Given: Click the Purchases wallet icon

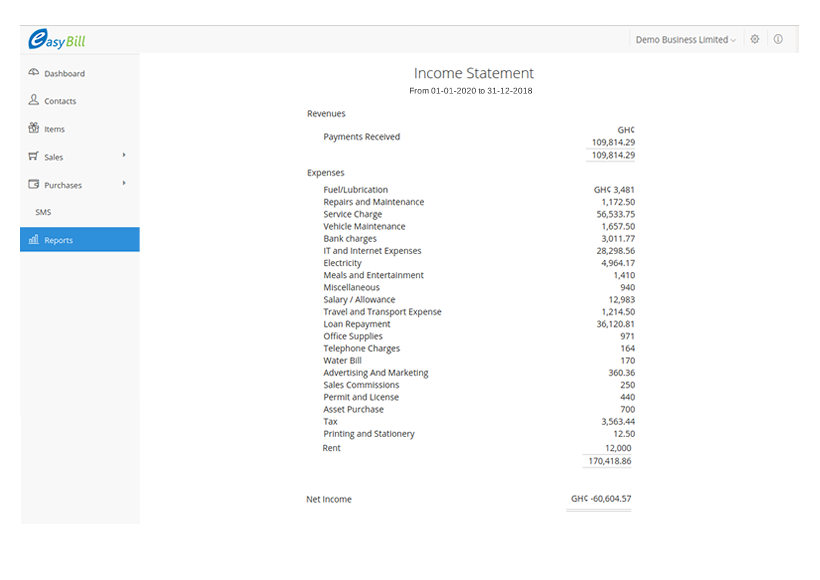Looking at the screenshot, I should click(34, 185).
